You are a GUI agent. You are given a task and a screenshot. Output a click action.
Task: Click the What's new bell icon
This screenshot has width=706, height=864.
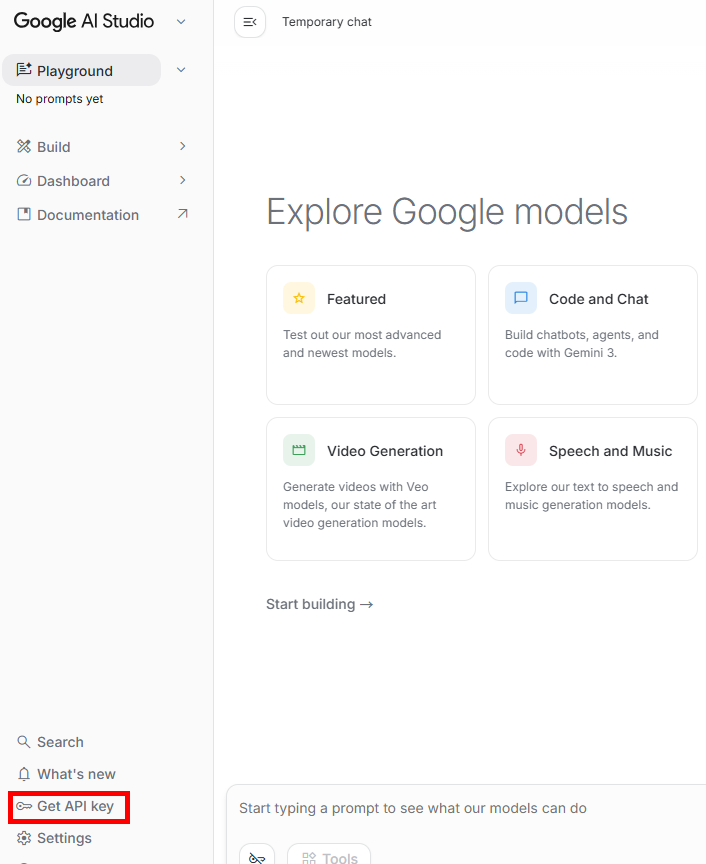click(x=24, y=774)
